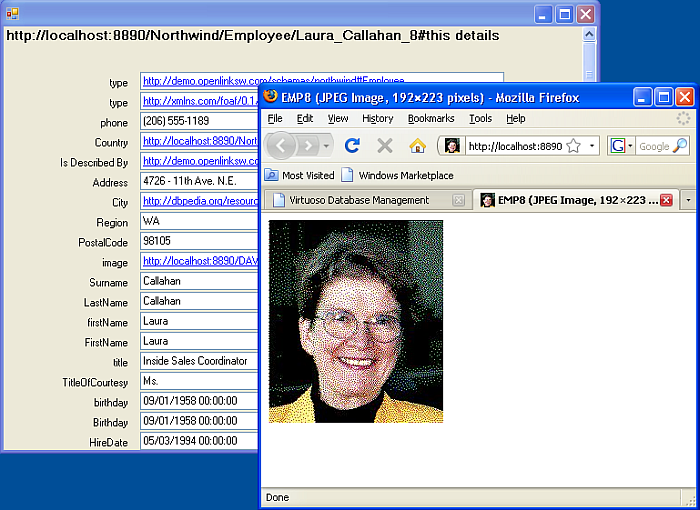700x510 pixels.
Task: Reload the current page
Action: pos(352,146)
